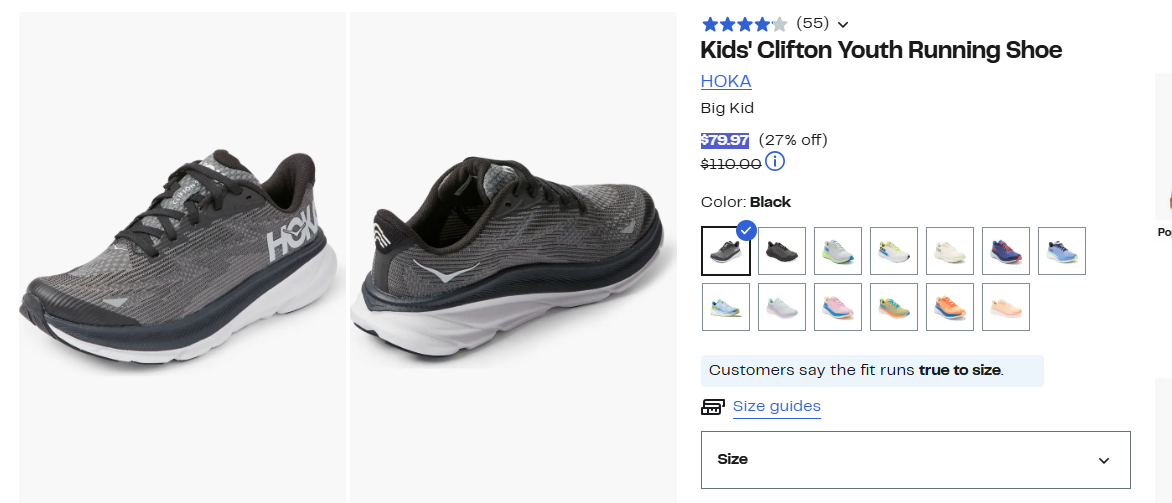
Task: Pick the pink shoe color option
Action: 838,307
